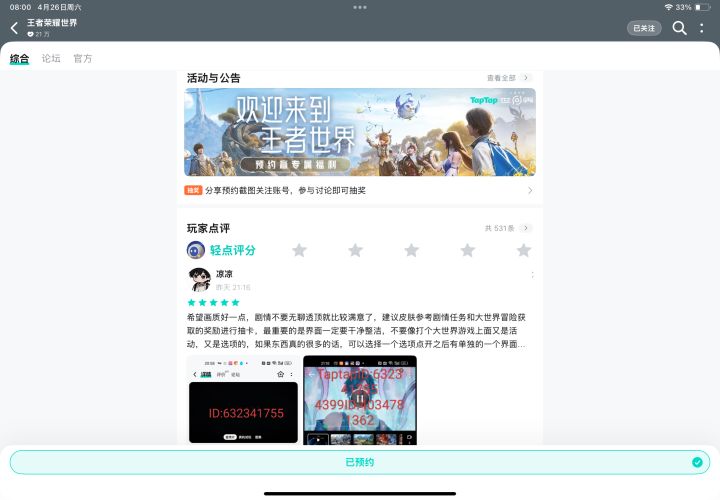720x500 pixels.
Task: Open the search magnifier icon
Action: click(x=679, y=28)
